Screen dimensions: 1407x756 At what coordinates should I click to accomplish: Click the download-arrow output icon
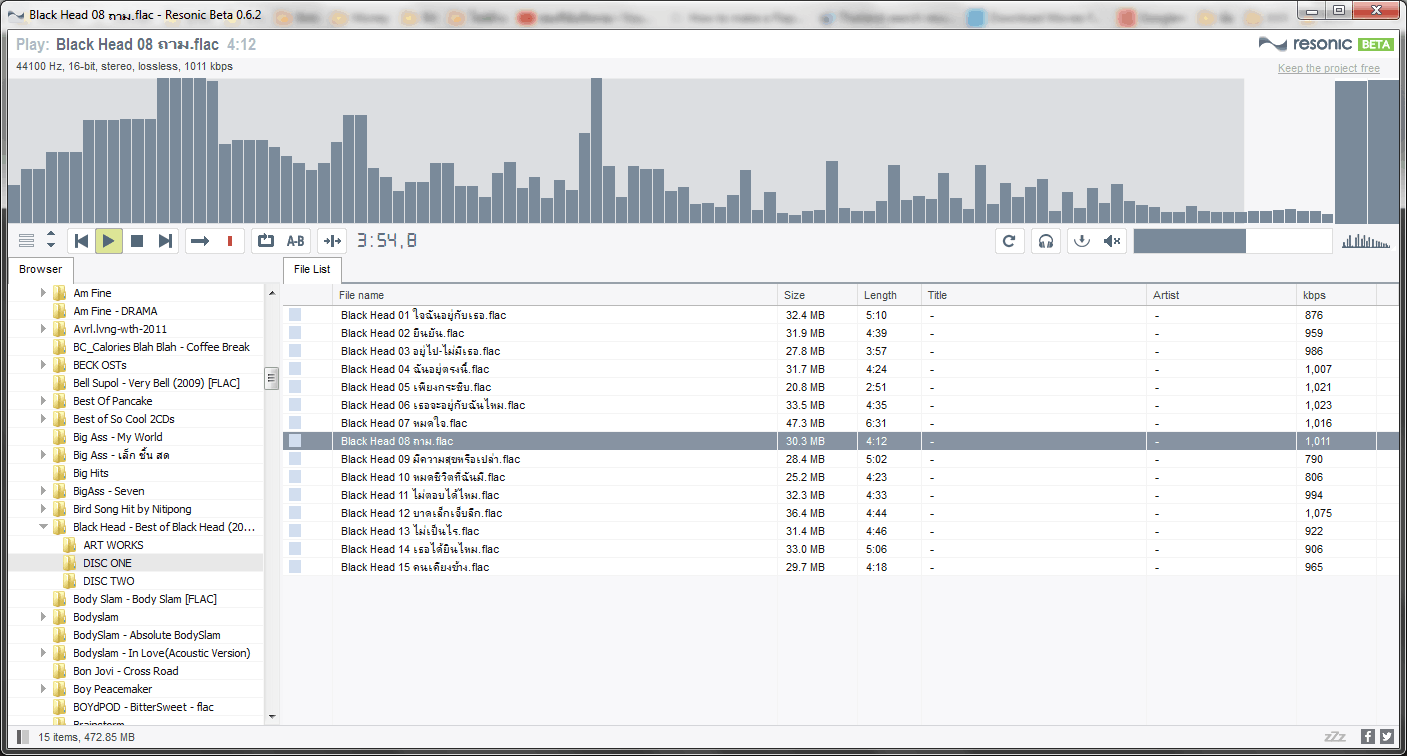[x=1081, y=241]
